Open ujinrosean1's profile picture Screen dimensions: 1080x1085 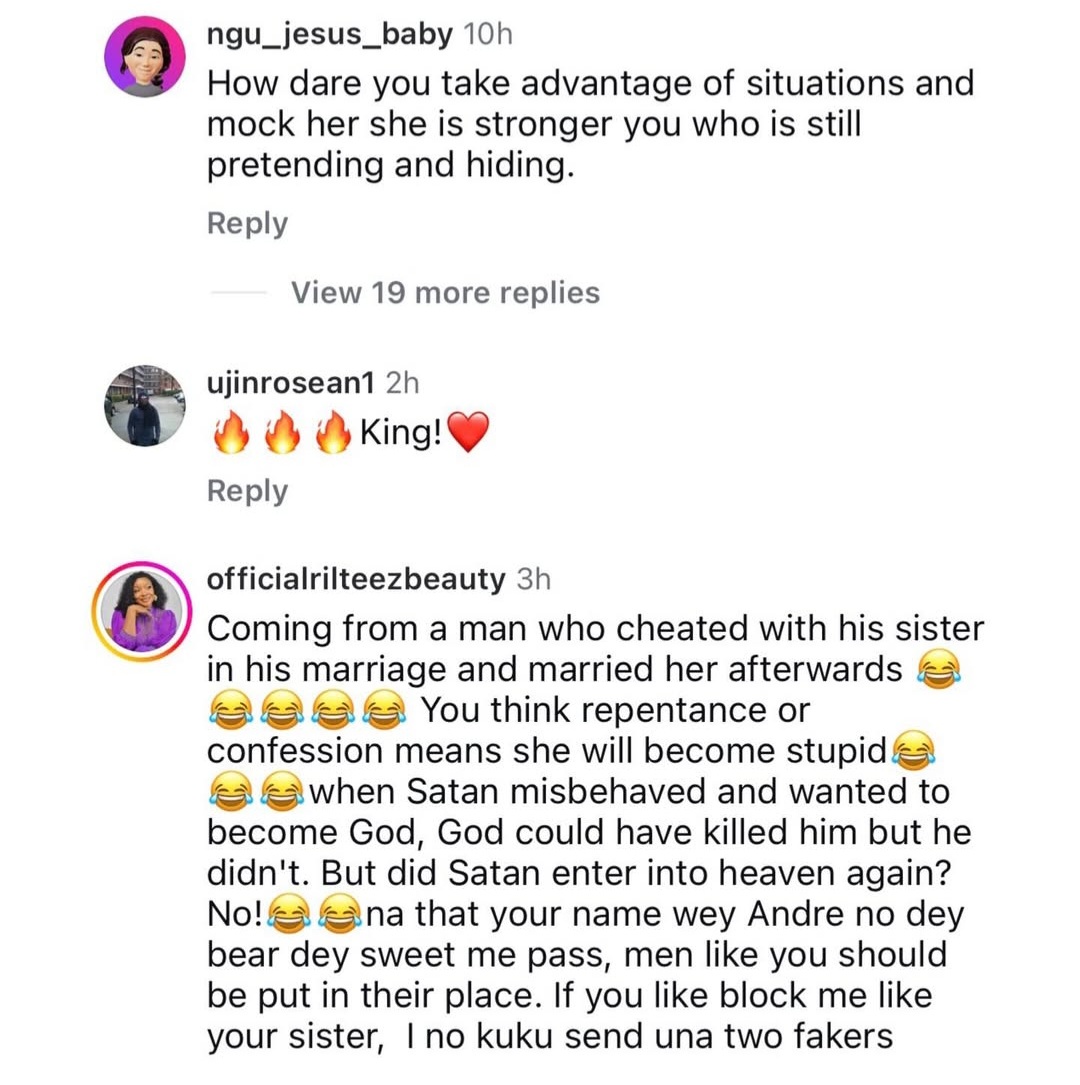point(145,405)
